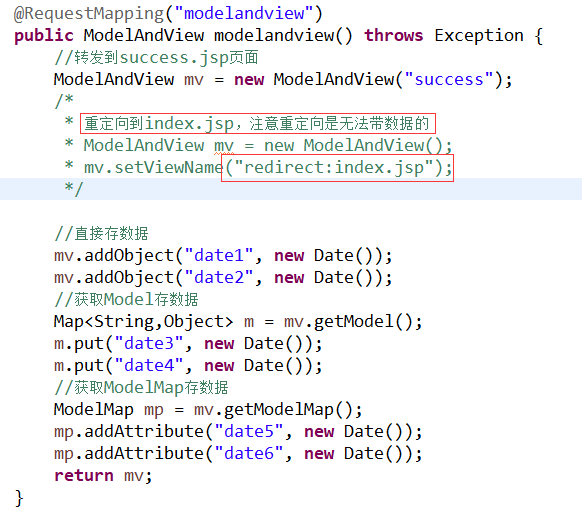The width and height of the screenshot is (582, 521).
Task: Click the underlined mv variable in comment
Action: pos(224,146)
